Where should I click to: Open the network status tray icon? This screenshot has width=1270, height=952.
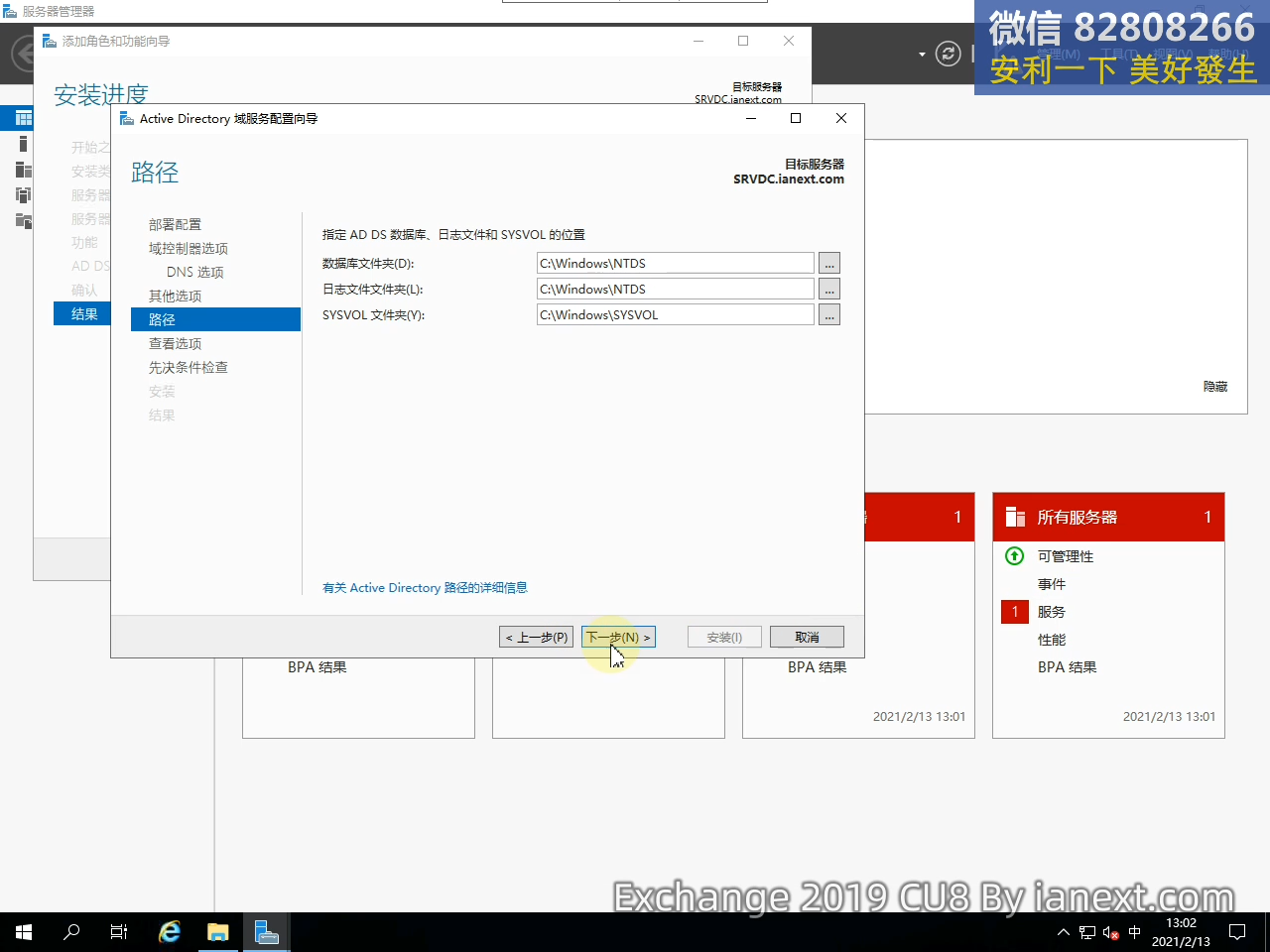tap(1087, 932)
